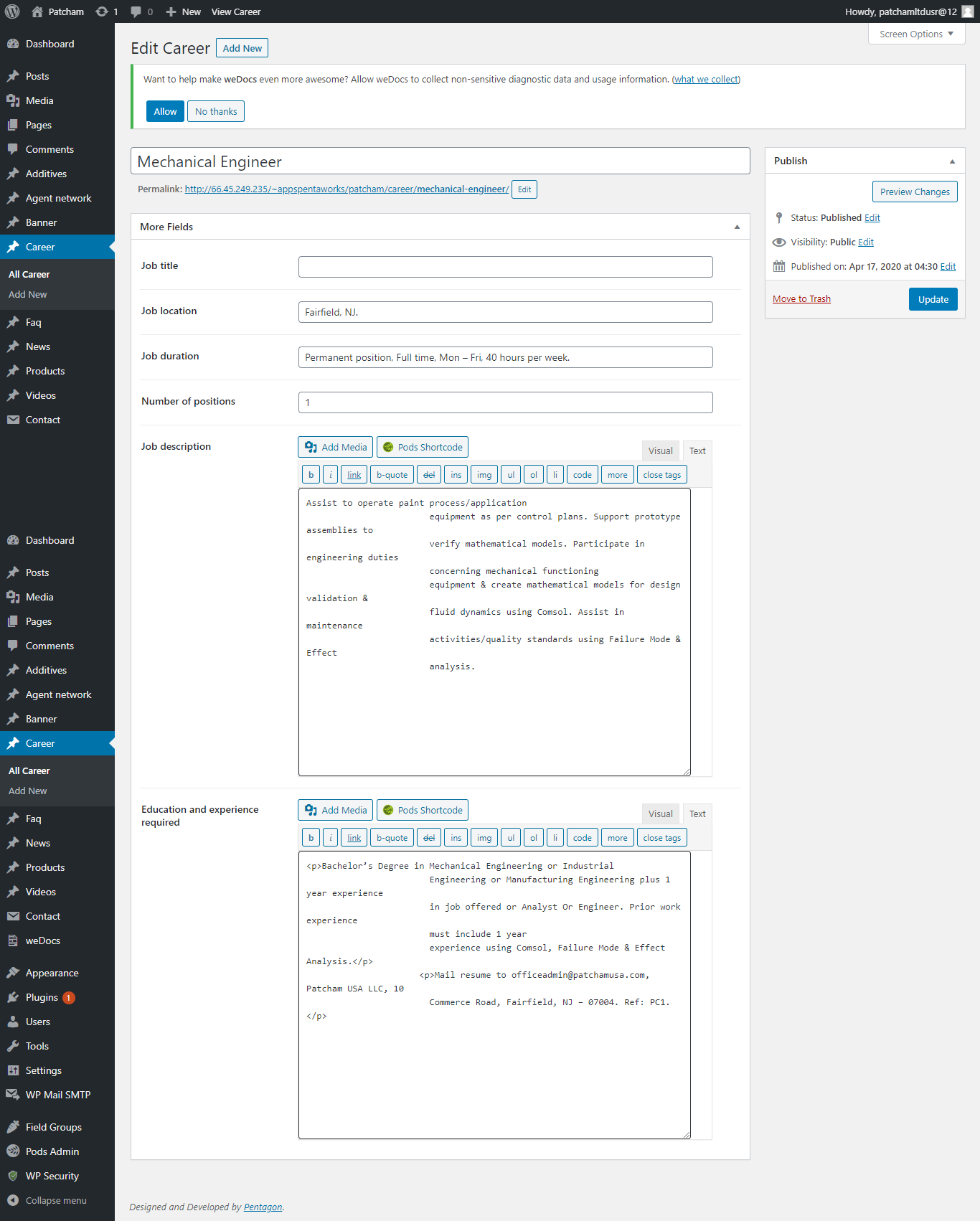The width and height of the screenshot is (980, 1221).
Task: Open Pods Admin from the sidebar
Action: coord(52,1151)
